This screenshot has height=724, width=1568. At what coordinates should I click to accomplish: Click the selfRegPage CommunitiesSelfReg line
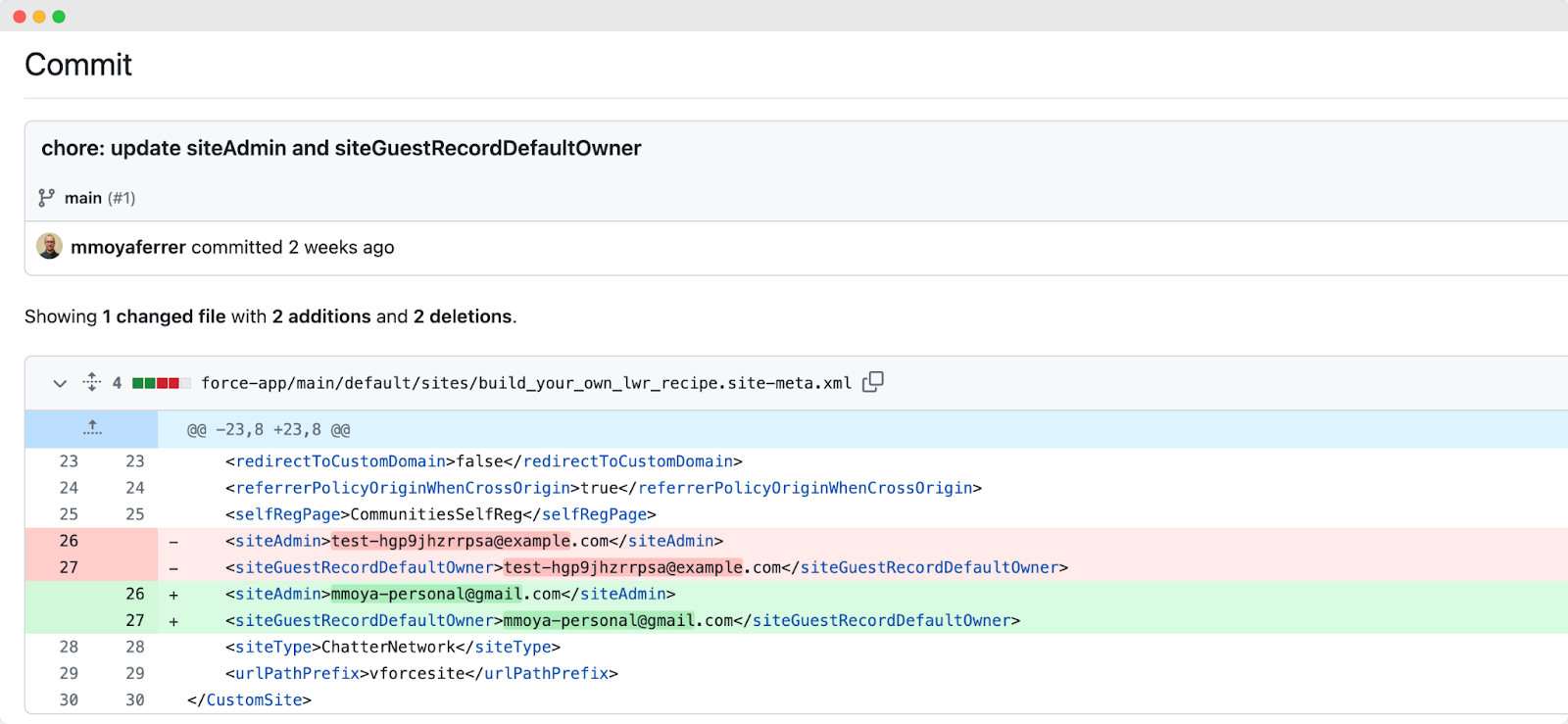(x=441, y=514)
